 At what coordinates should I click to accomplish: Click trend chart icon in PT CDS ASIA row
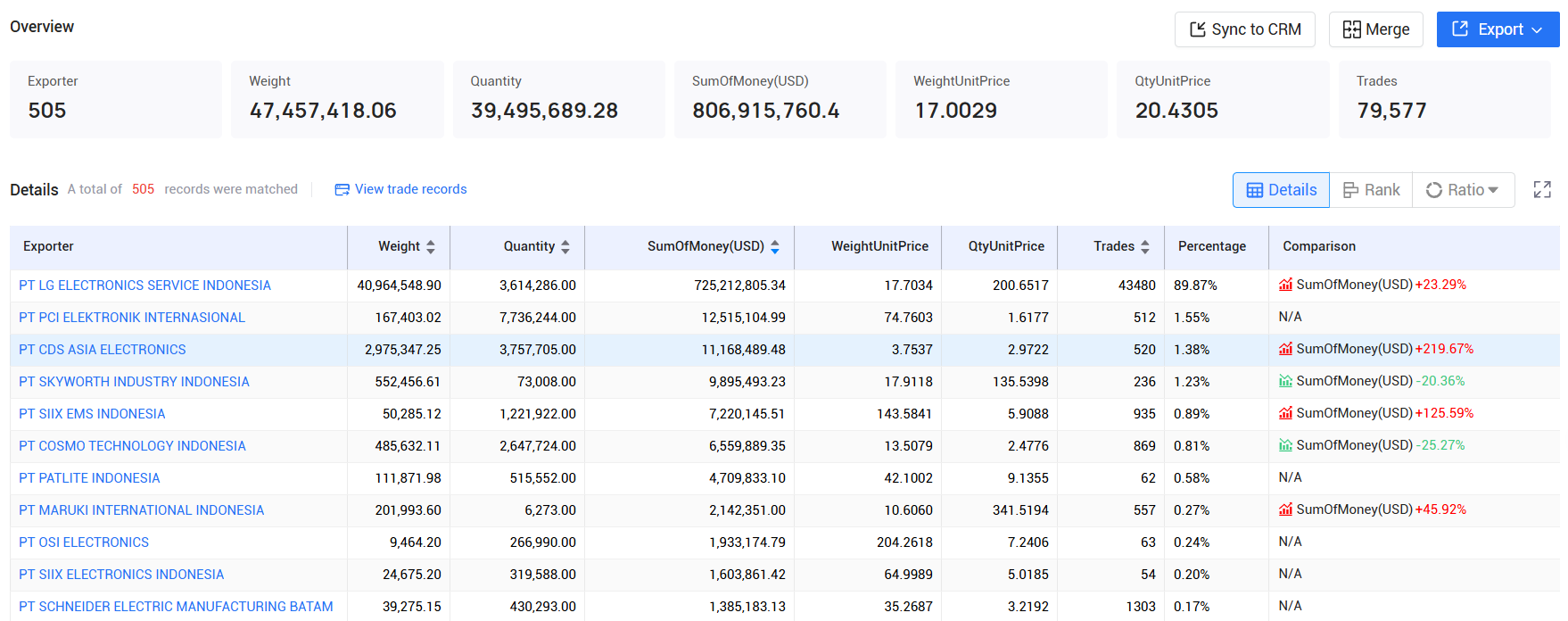coord(1285,349)
